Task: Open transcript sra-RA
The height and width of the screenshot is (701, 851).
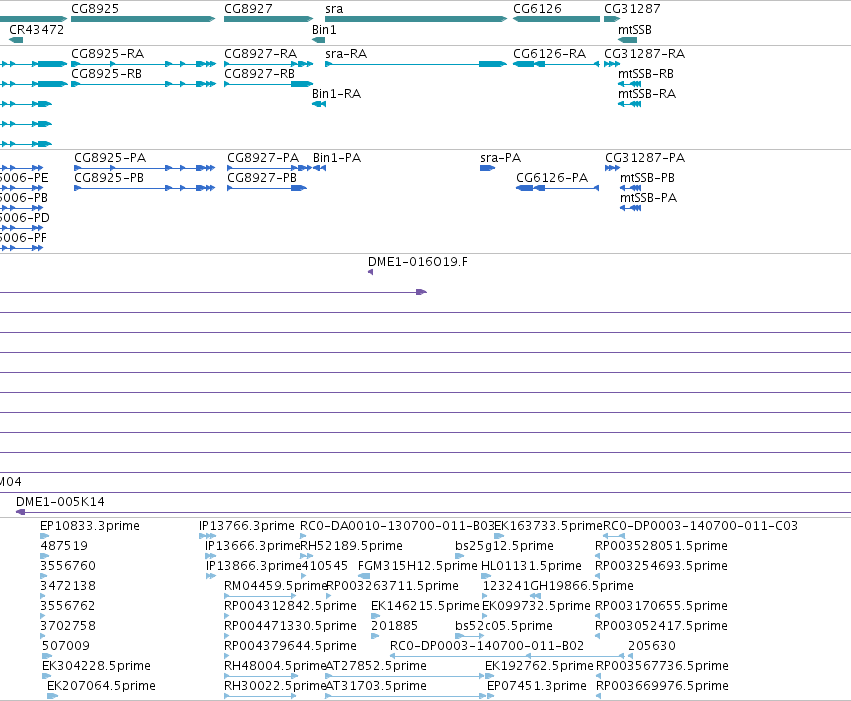Action: [346, 54]
